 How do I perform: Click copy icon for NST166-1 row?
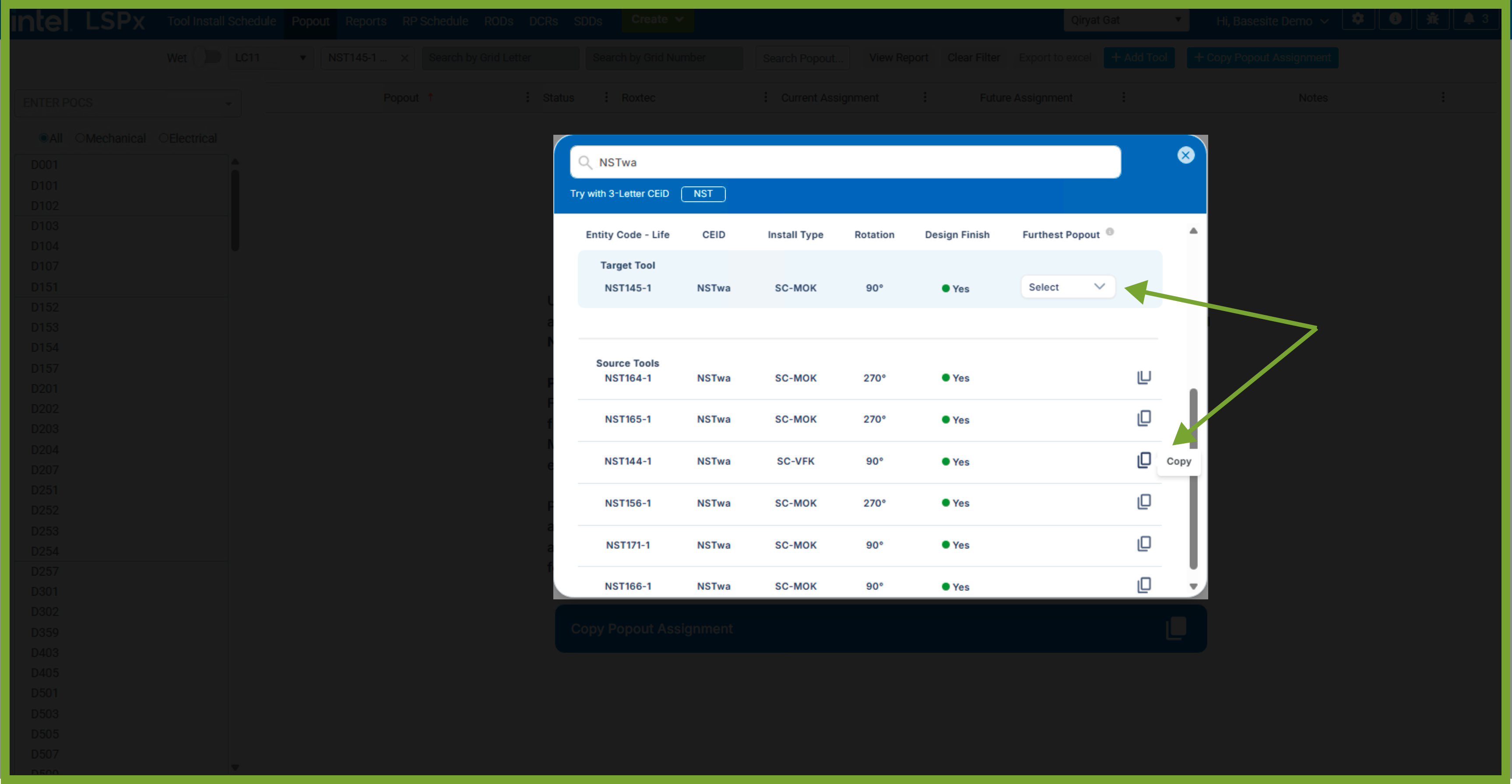(x=1143, y=585)
